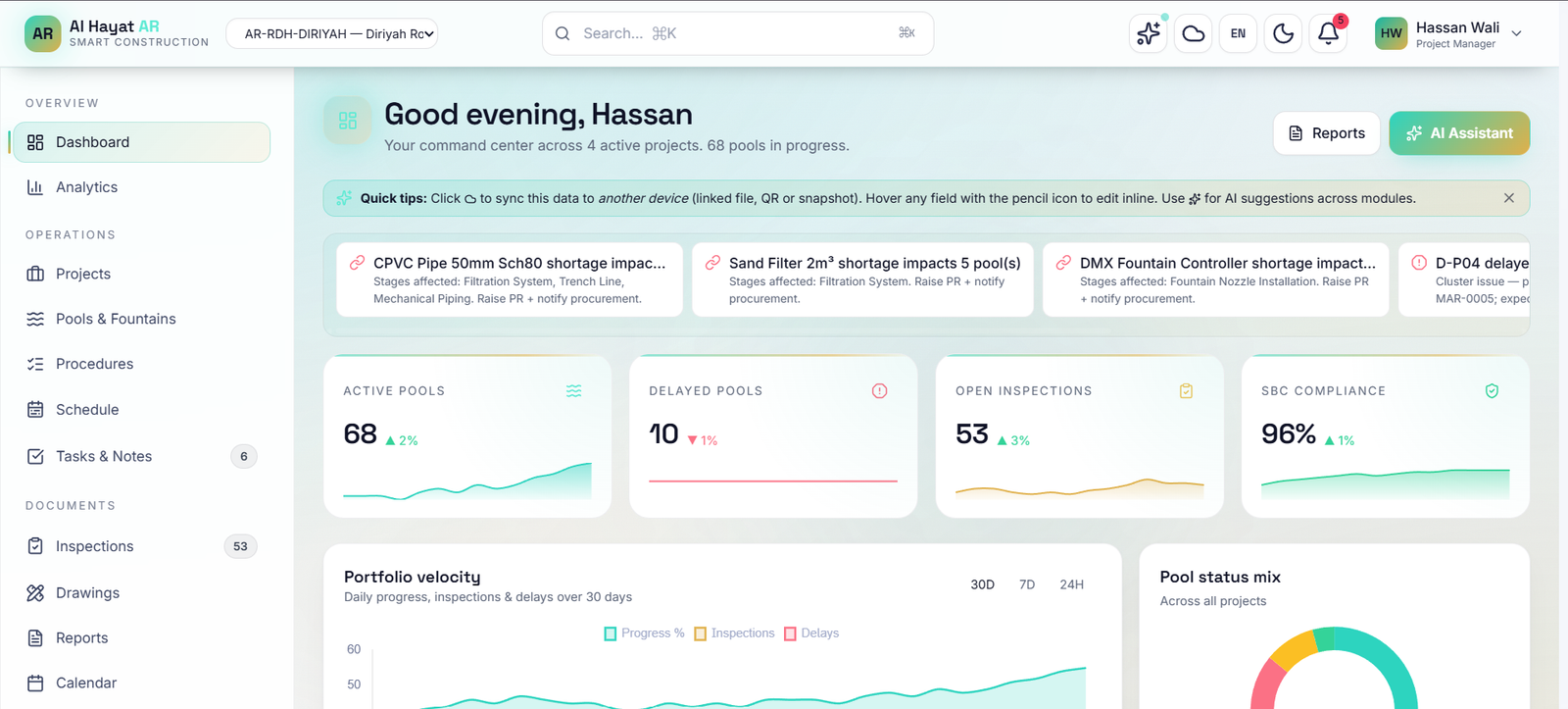Viewport: 1568px width, 709px height.
Task: Open the AI sparkle icon in header
Action: coord(1148,33)
